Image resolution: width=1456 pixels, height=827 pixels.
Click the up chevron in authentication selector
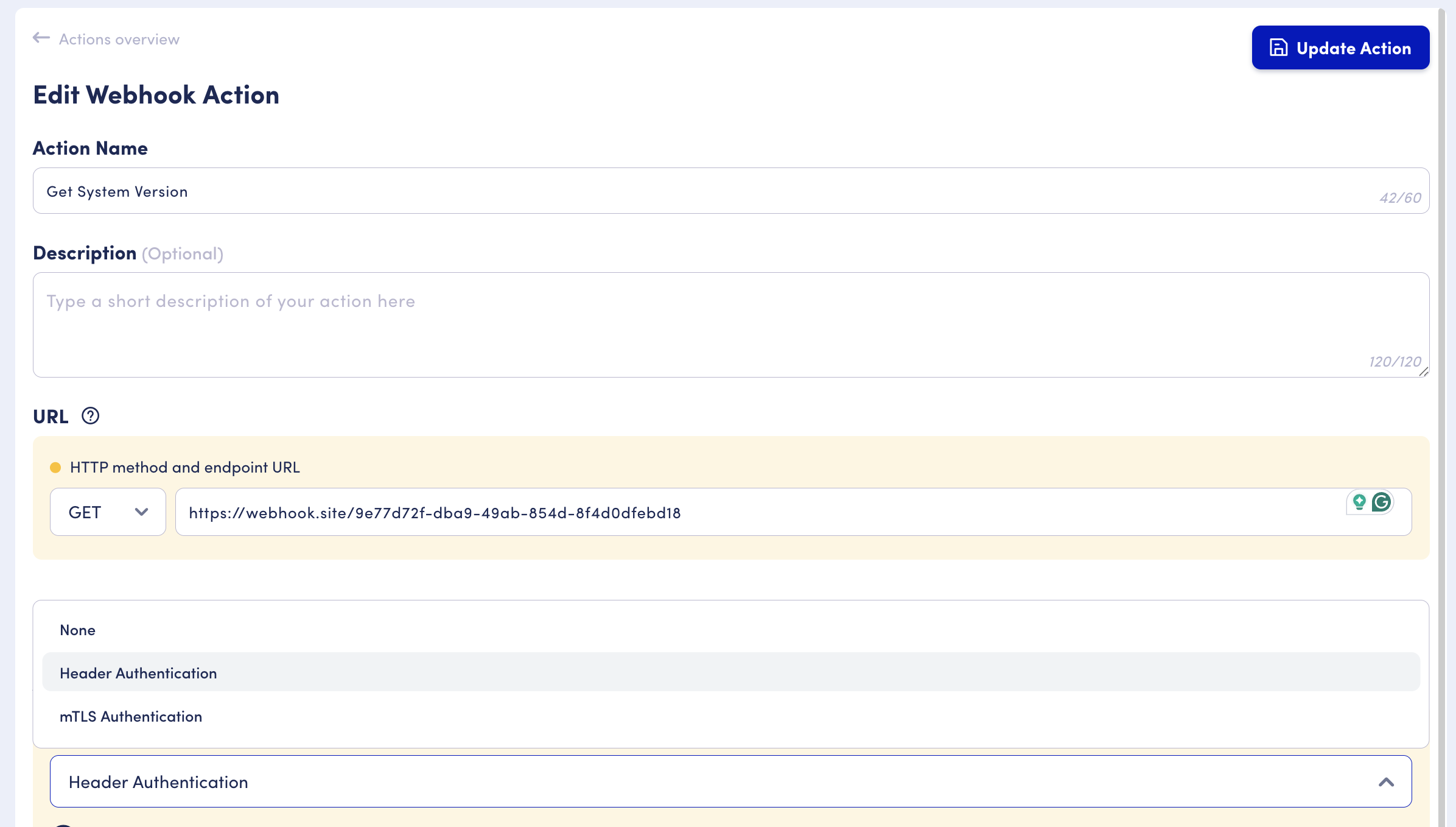pyautogui.click(x=1386, y=782)
